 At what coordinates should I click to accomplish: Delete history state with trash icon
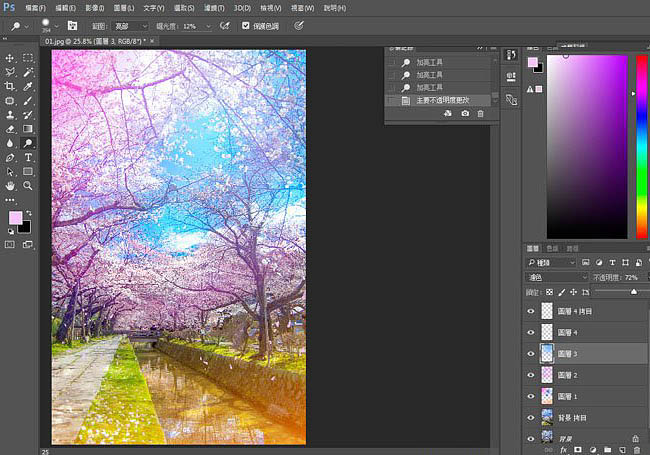click(x=480, y=115)
